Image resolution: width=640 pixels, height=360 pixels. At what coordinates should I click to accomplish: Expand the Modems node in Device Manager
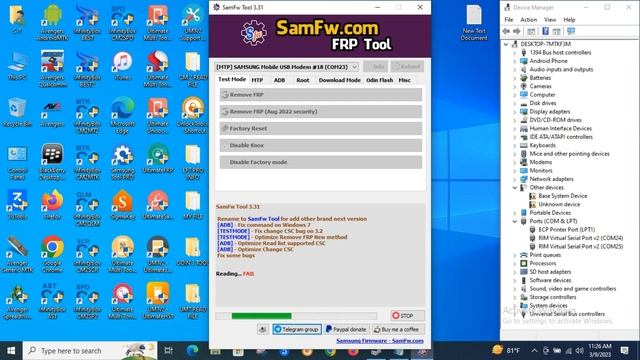515,162
